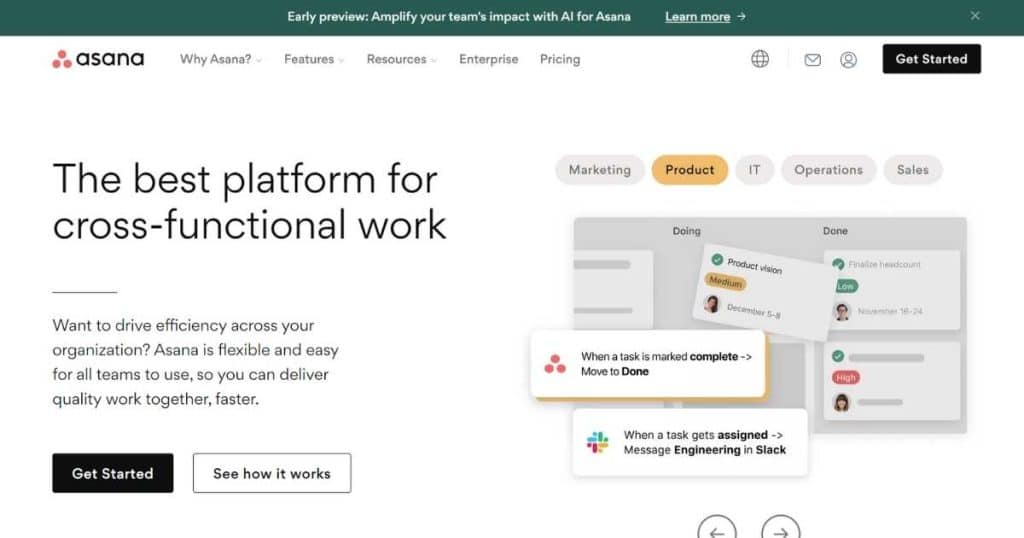
Task: Click the Product vision task title
Action: tap(754, 266)
